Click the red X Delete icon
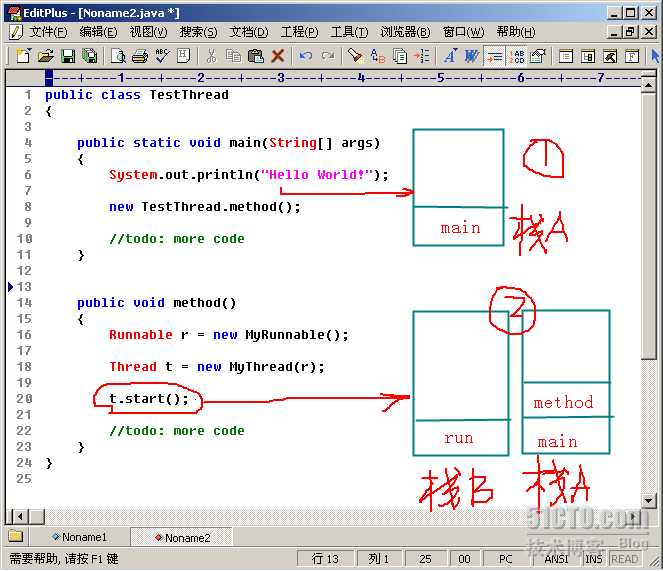This screenshot has width=663, height=571. click(278, 56)
